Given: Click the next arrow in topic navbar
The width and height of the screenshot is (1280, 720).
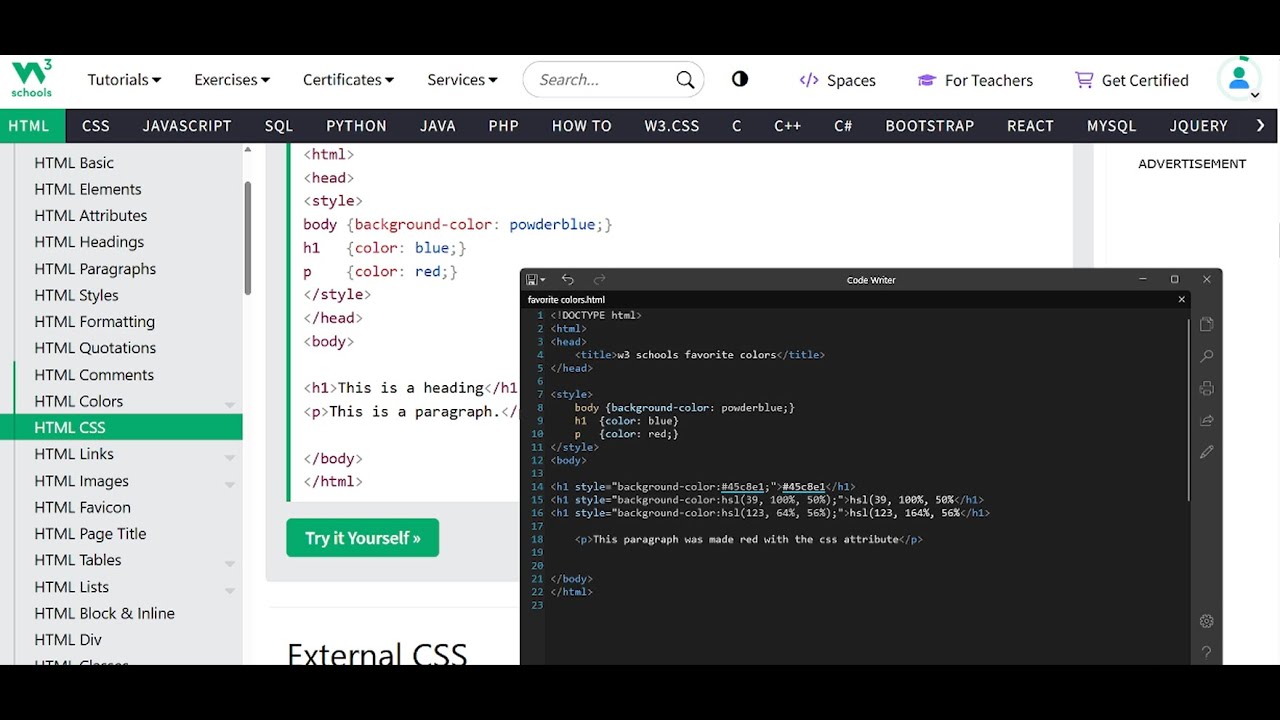Looking at the screenshot, I should pyautogui.click(x=1260, y=125).
